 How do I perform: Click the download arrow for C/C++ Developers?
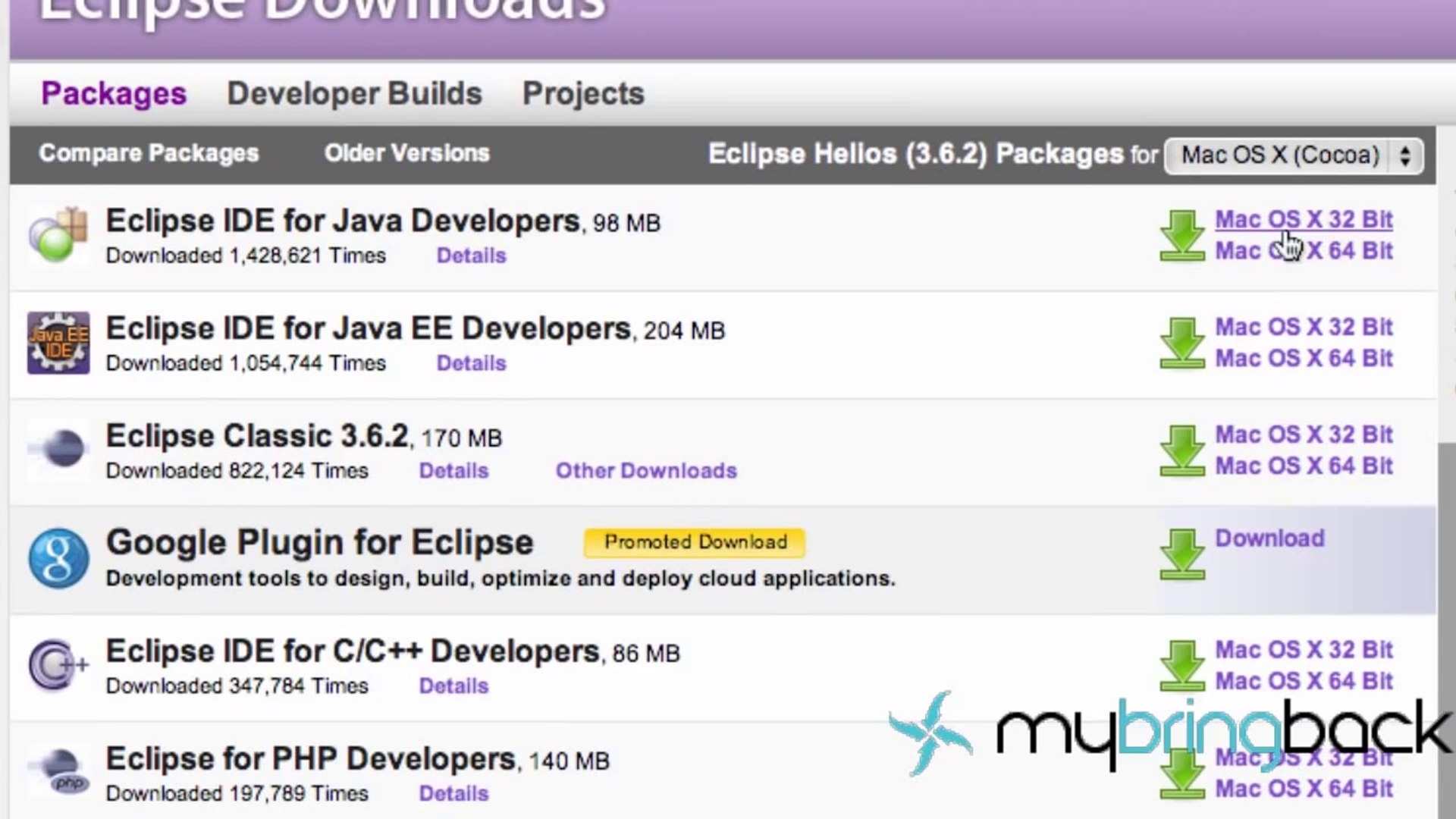pyautogui.click(x=1181, y=666)
